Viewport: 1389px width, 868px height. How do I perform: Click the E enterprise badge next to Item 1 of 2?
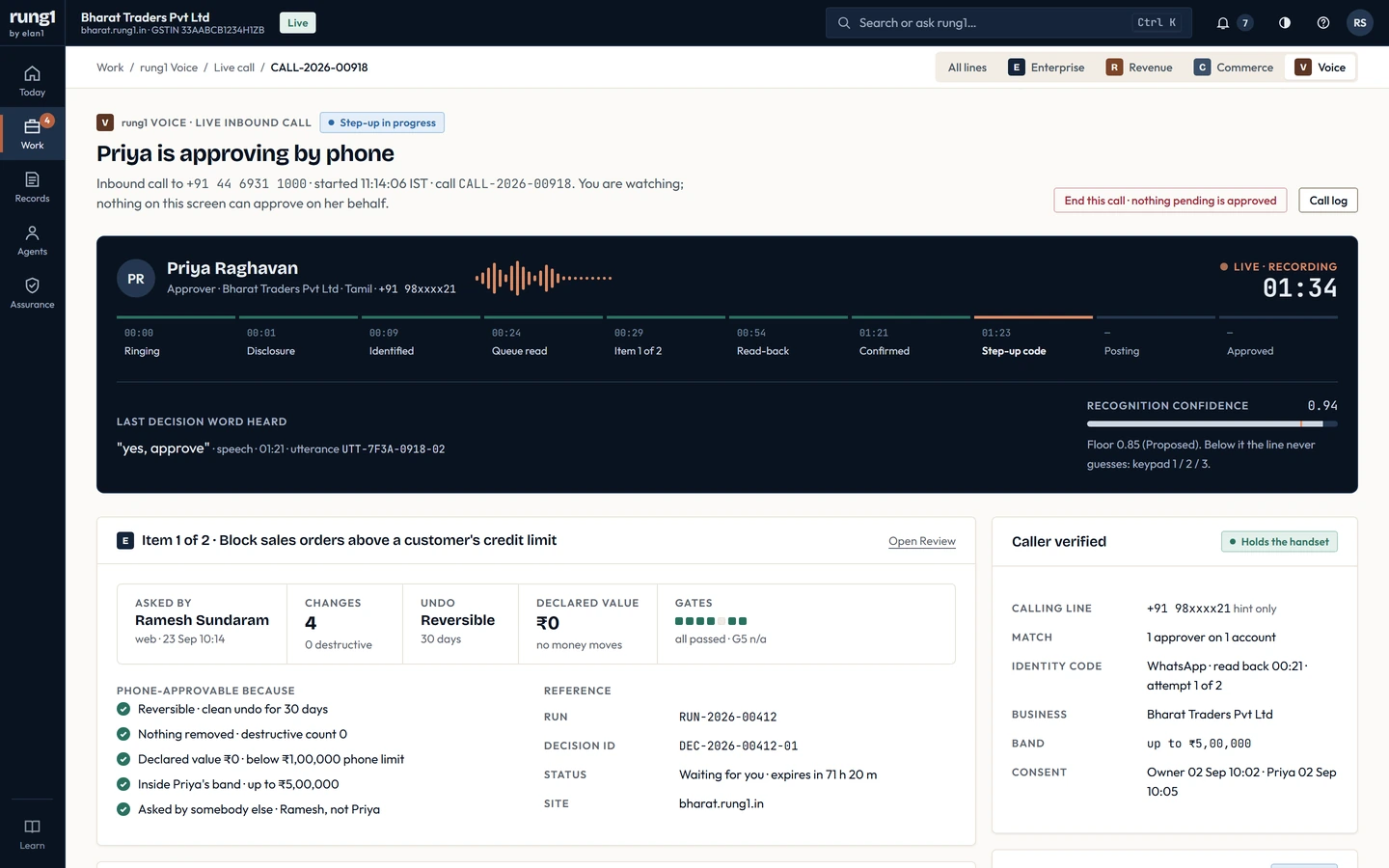125,541
